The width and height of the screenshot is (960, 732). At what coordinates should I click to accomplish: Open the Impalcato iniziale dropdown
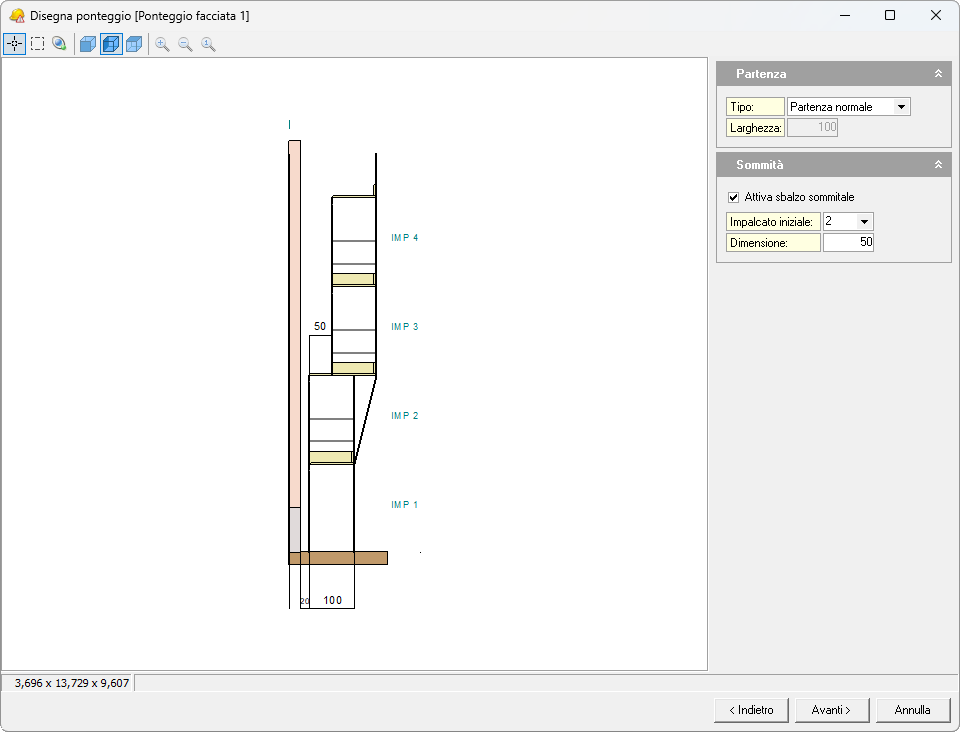(864, 222)
